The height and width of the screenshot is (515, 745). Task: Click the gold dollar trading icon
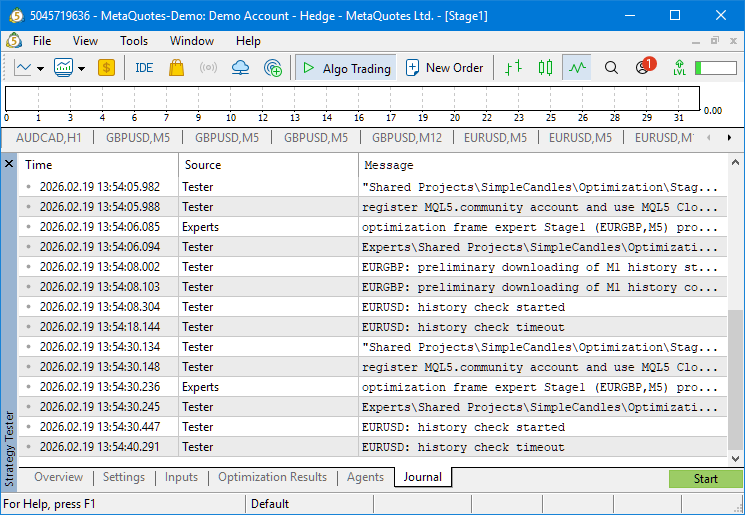click(106, 68)
